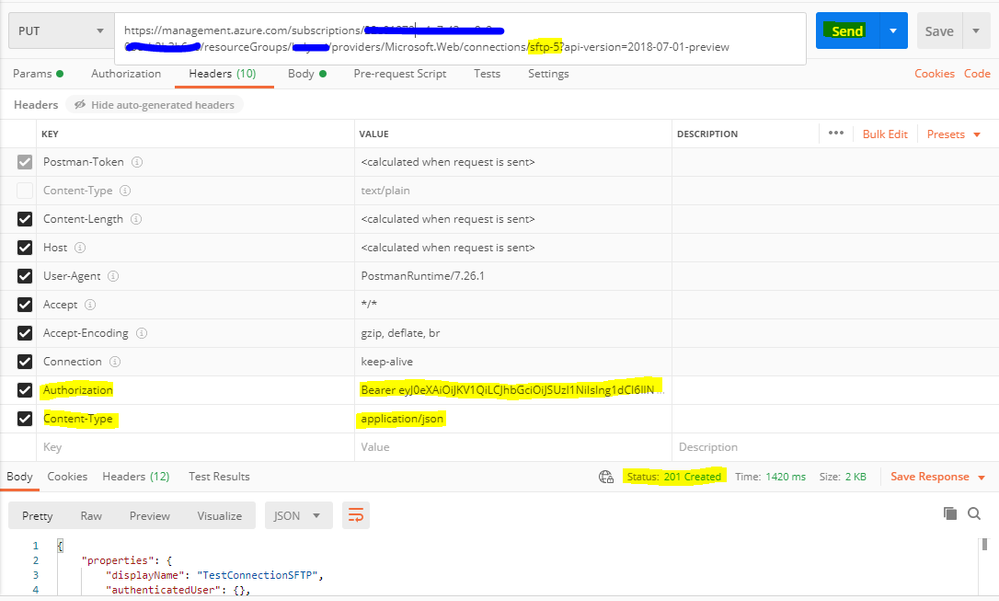
Task: Click Hide auto-generated headers
Action: point(155,105)
